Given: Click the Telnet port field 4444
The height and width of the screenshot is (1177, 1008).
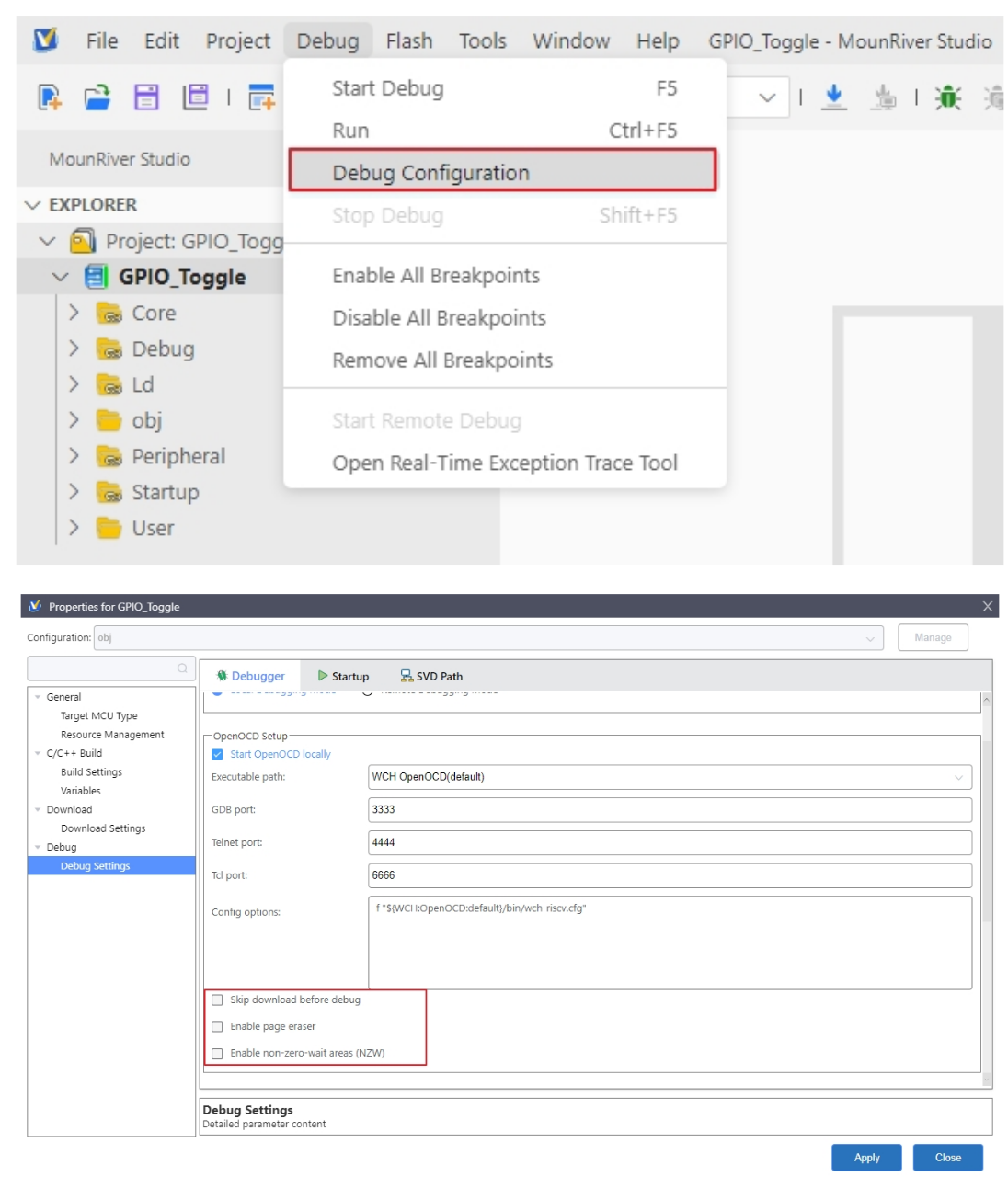Looking at the screenshot, I should click(670, 843).
